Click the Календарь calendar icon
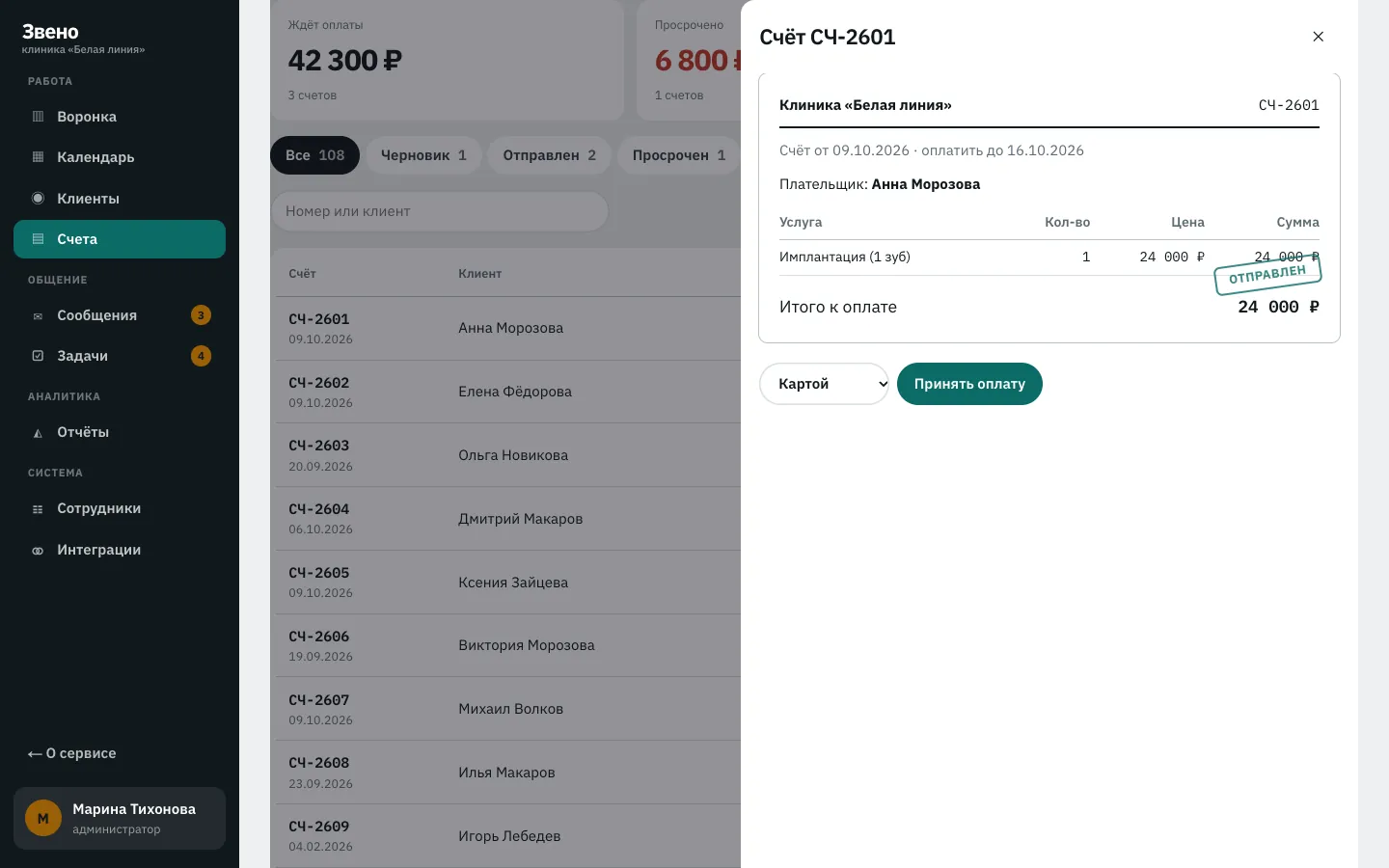Image resolution: width=1389 pixels, height=868 pixels. [x=38, y=157]
